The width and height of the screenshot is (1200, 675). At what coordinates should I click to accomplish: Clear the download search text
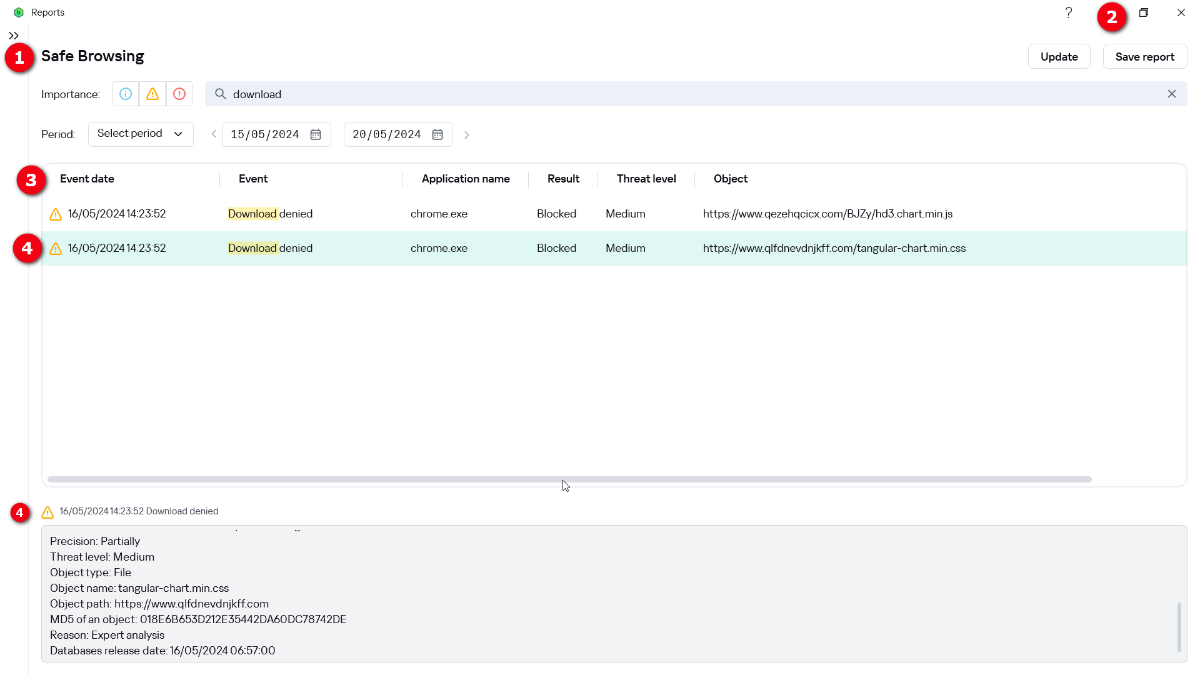(1172, 94)
